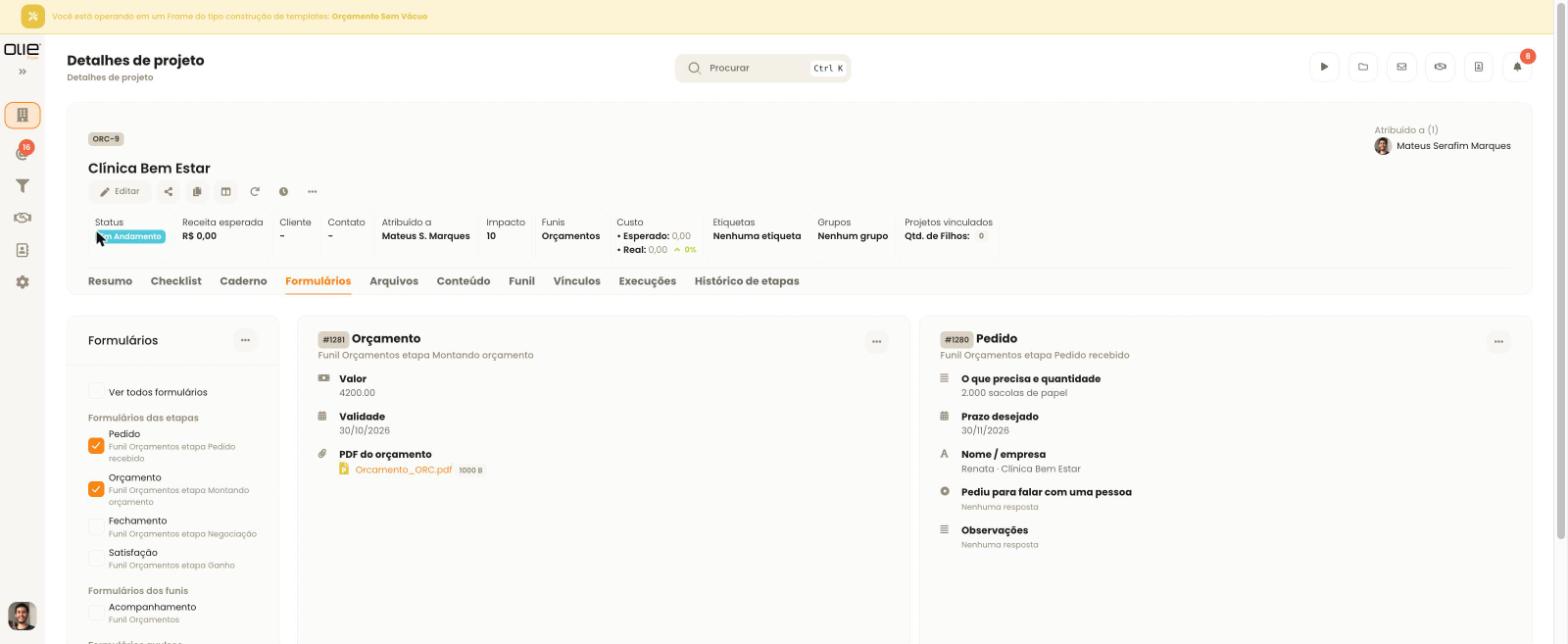Switch to the Histórico de etapas tab
The height and width of the screenshot is (644, 1568).
747,281
